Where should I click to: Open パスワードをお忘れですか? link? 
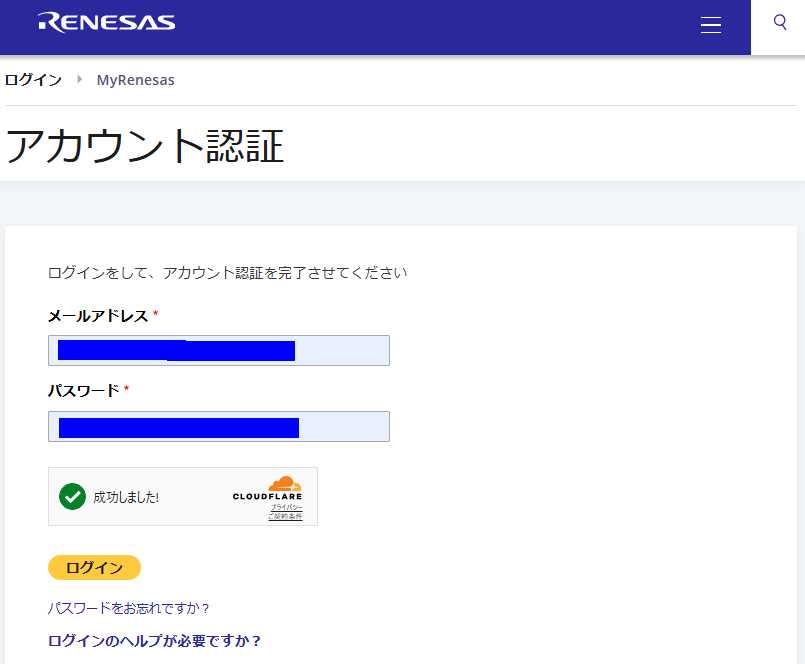pos(129,608)
